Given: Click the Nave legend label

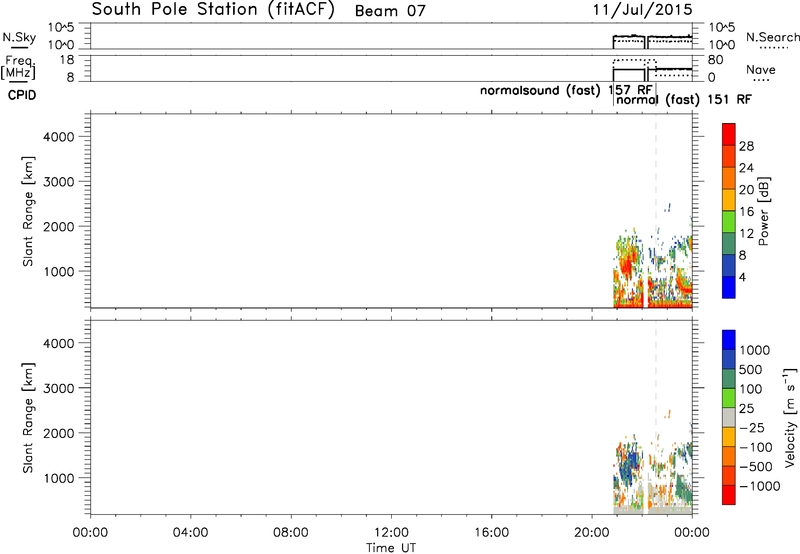Looking at the screenshot, I should tap(761, 69).
